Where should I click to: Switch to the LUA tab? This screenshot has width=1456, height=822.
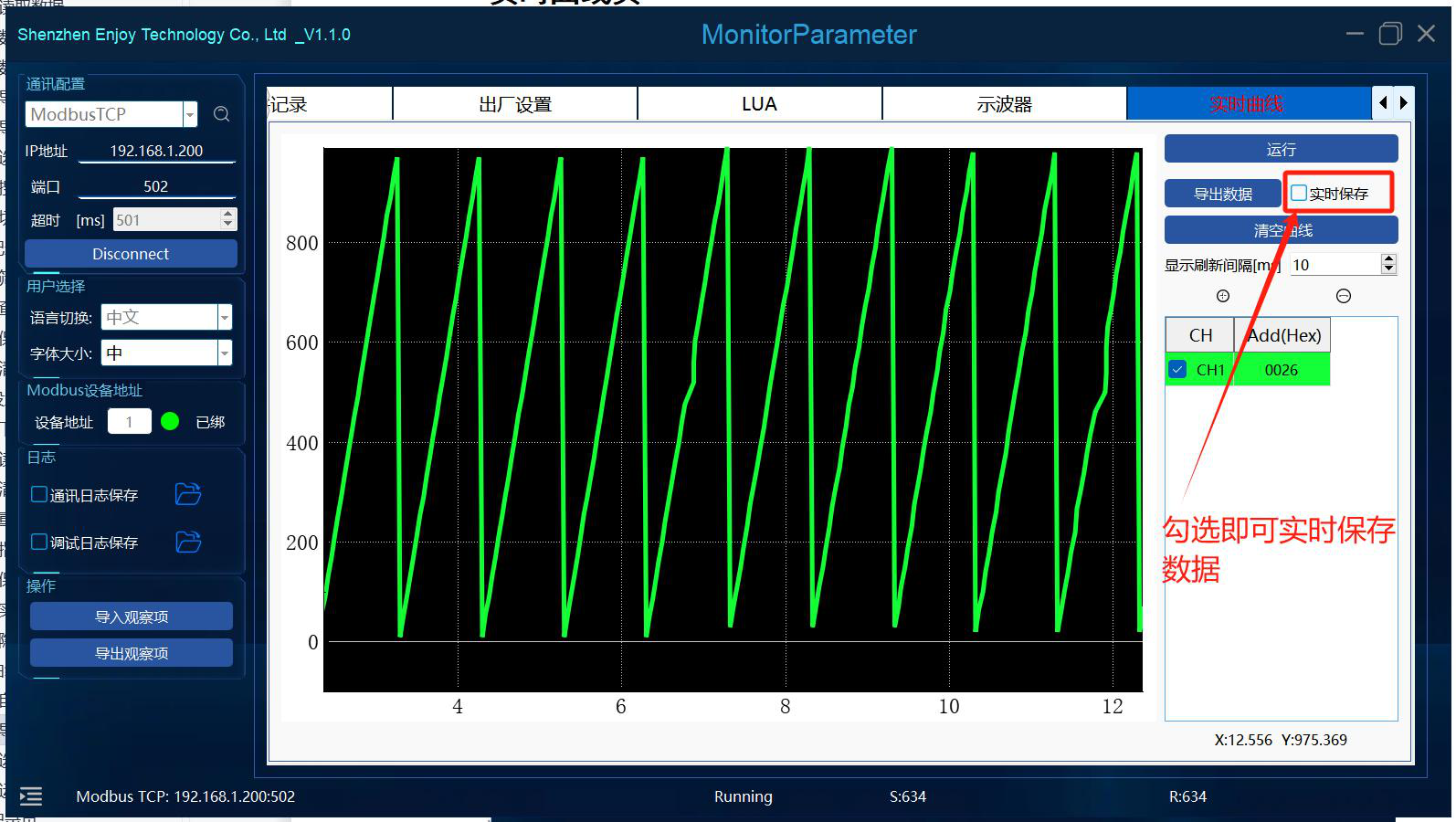pyautogui.click(x=759, y=104)
